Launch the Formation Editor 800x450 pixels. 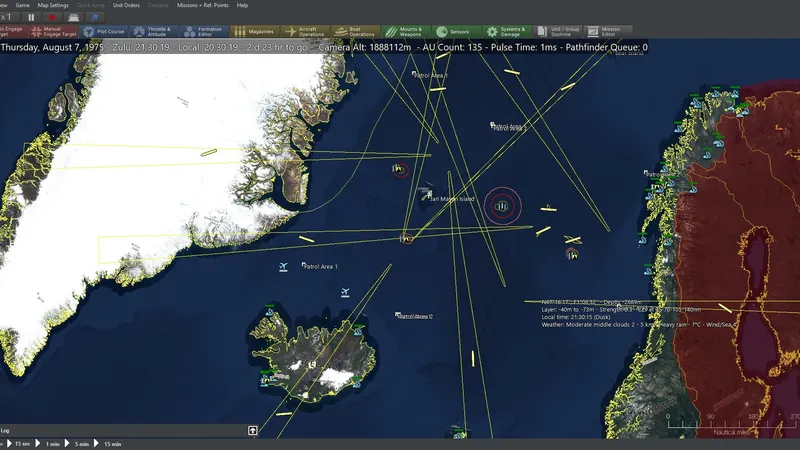(203, 32)
